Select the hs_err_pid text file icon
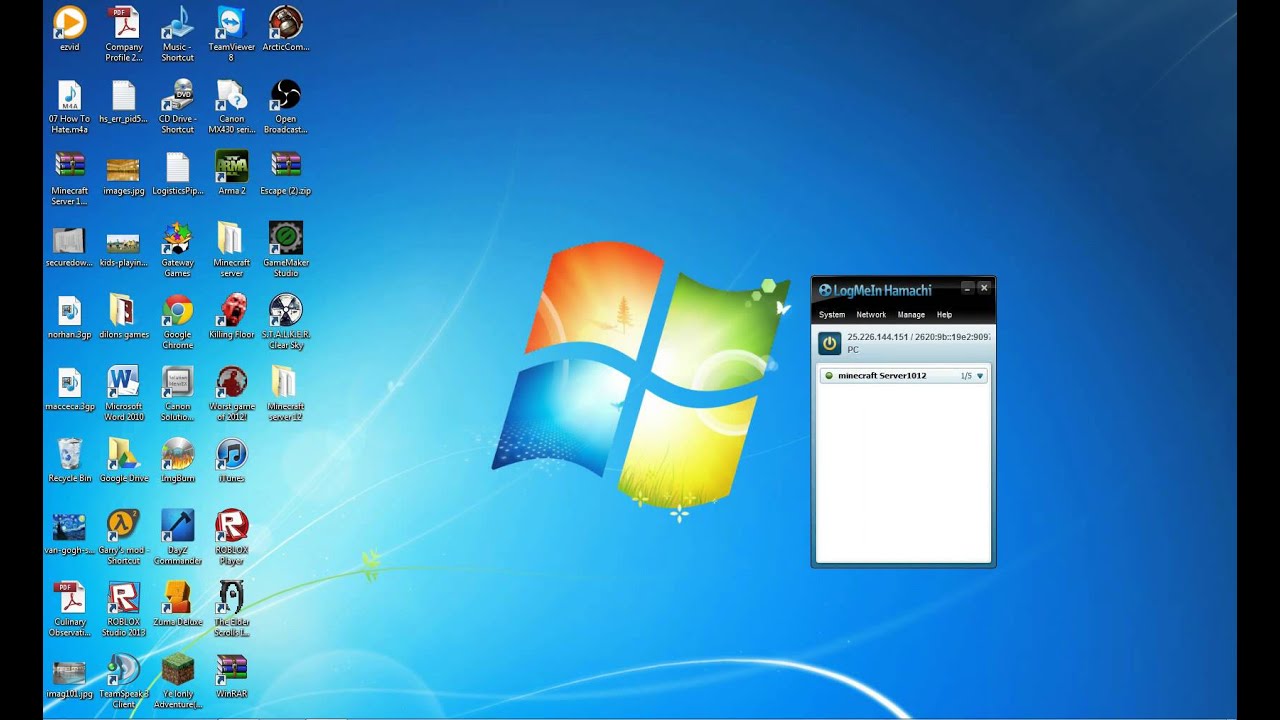This screenshot has width=1280, height=720. tap(124, 95)
